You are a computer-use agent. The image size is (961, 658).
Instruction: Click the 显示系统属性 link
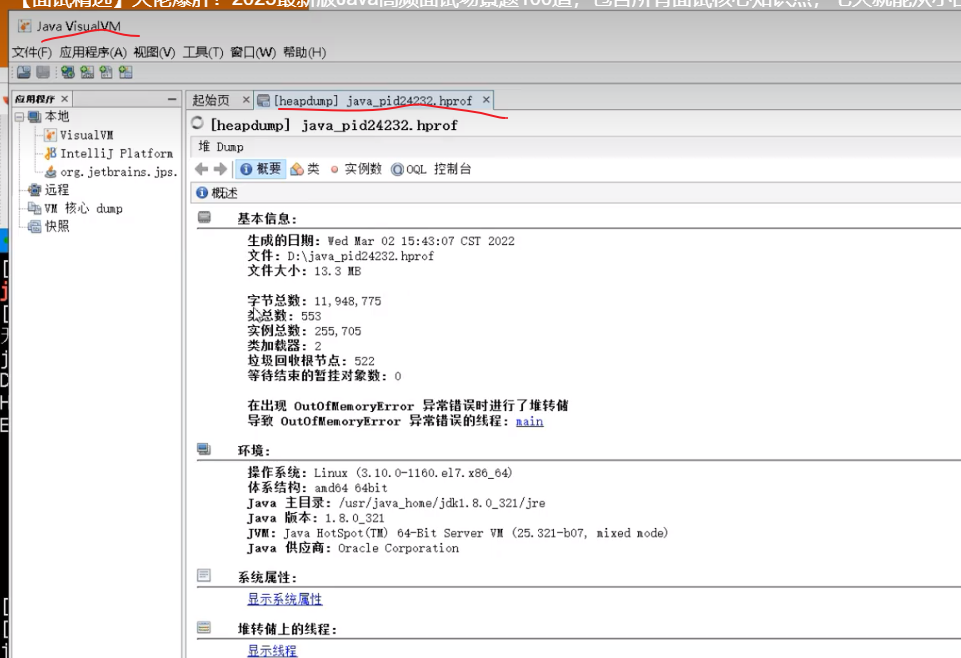(285, 599)
